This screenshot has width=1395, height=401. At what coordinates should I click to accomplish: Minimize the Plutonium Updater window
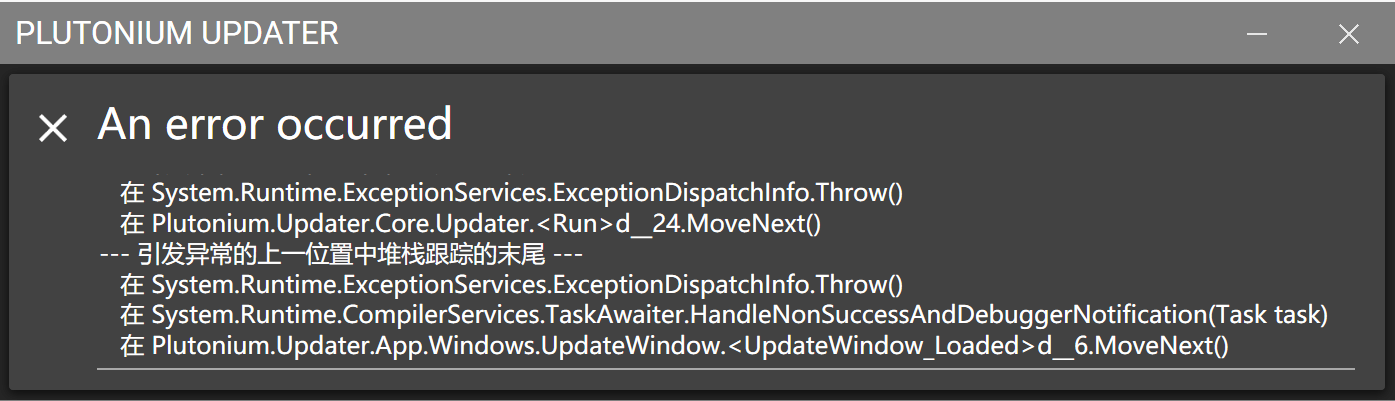point(1257,33)
